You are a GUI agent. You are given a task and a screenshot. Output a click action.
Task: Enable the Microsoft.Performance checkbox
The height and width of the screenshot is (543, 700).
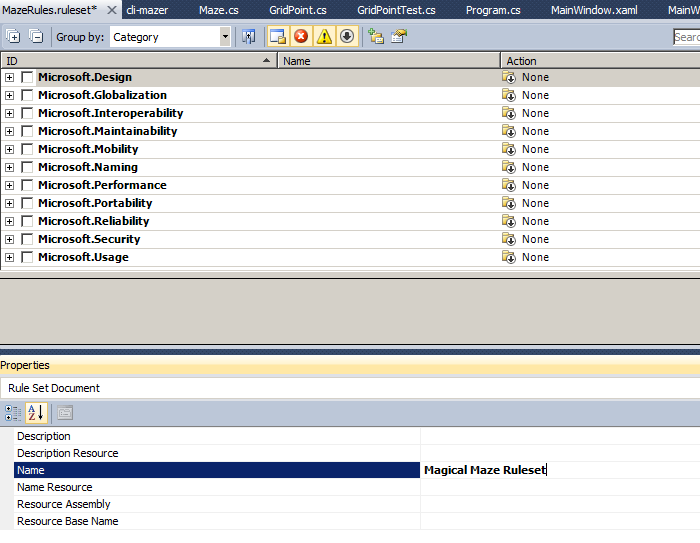[x=27, y=185]
